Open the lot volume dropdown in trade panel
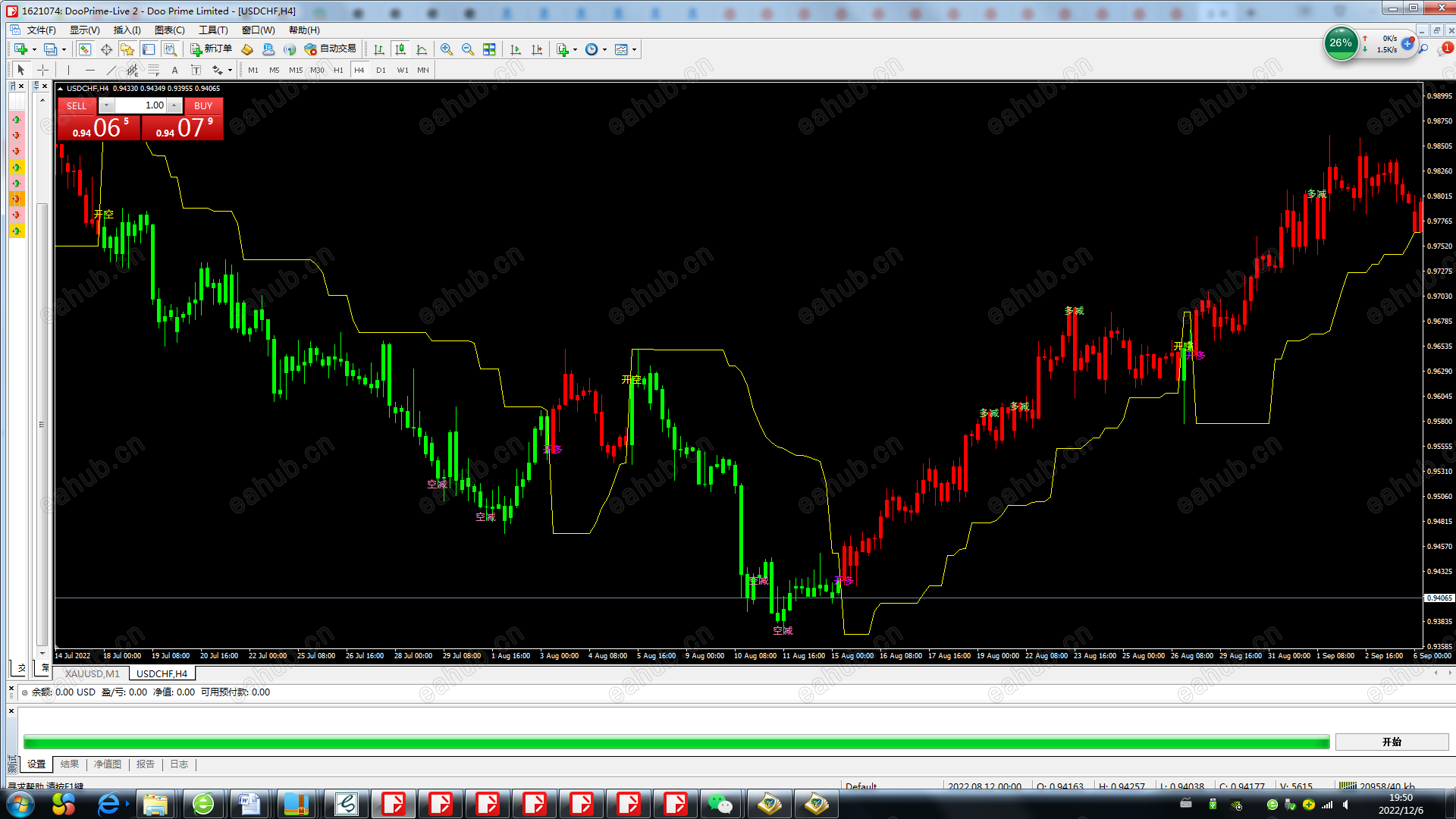 pos(107,105)
